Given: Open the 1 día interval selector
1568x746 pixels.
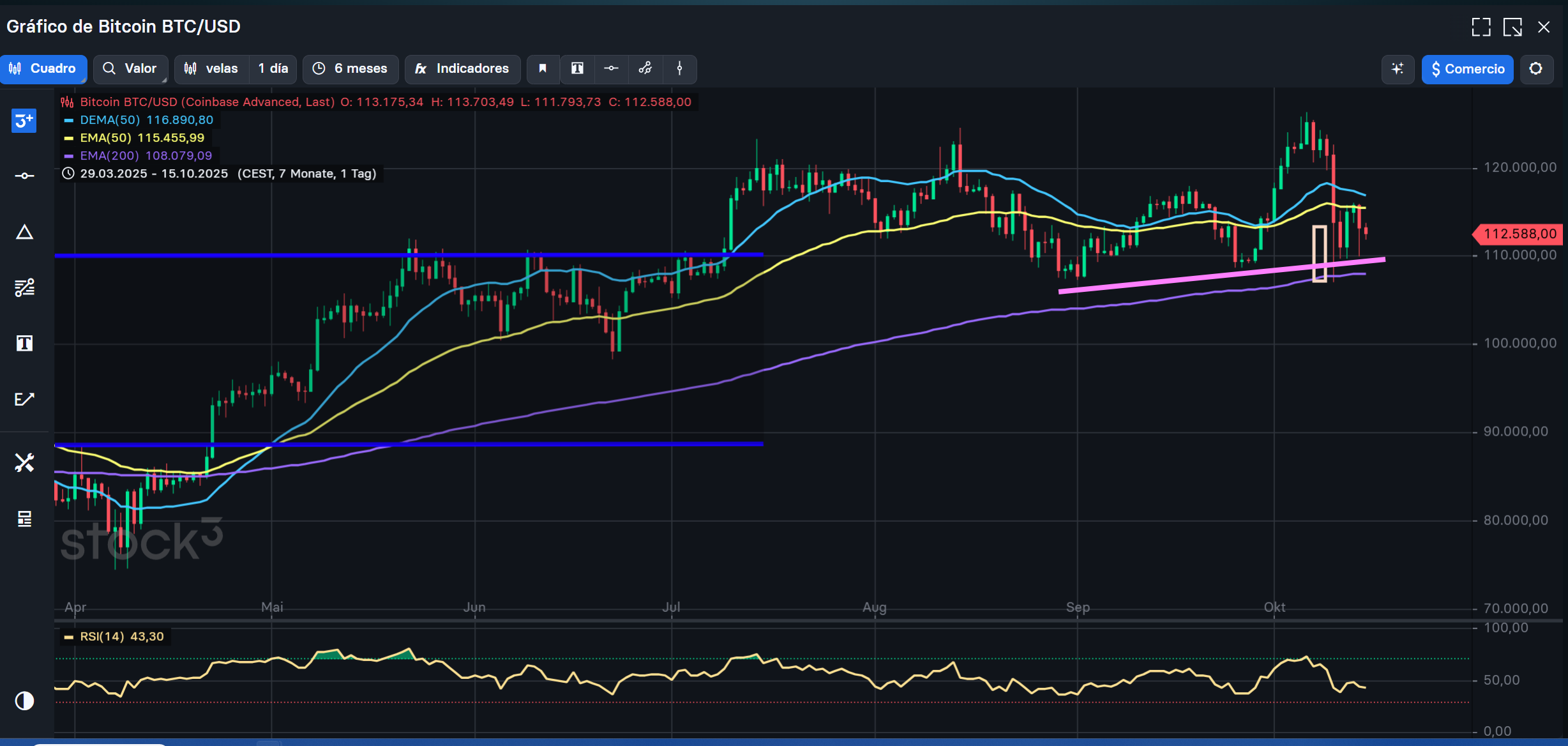Looking at the screenshot, I should pyautogui.click(x=273, y=69).
